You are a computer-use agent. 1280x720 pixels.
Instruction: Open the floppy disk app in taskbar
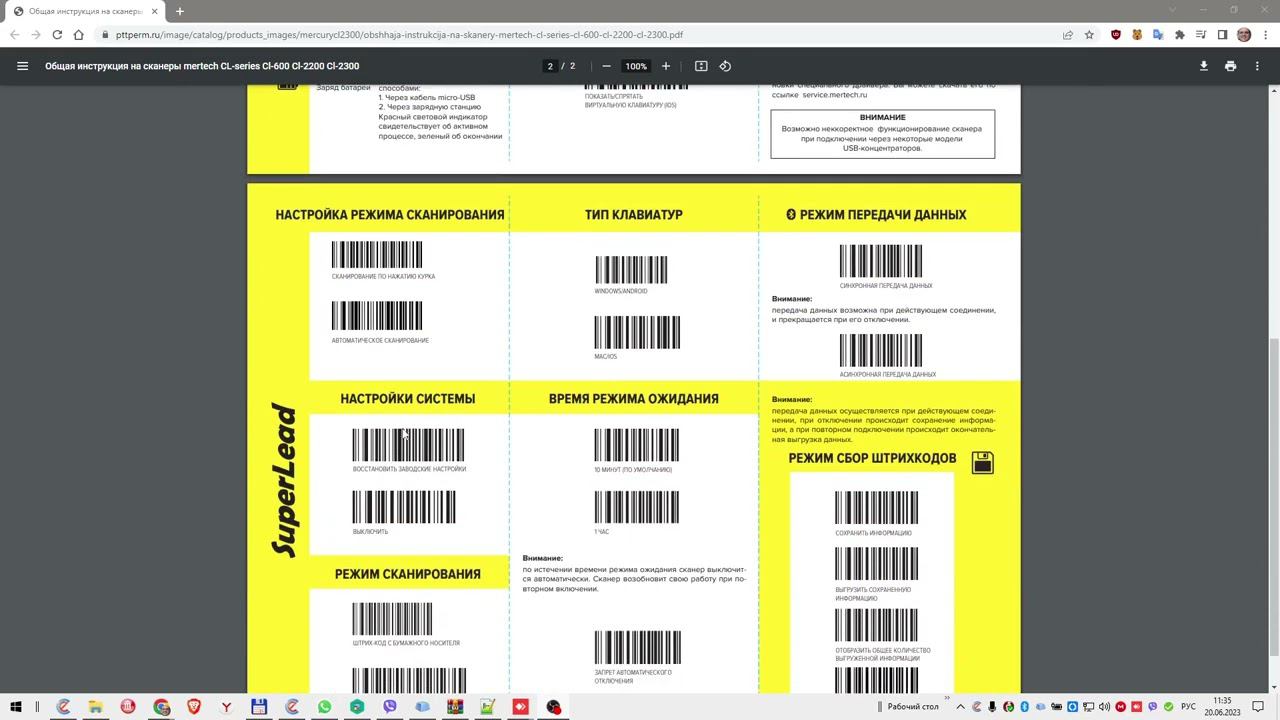tap(259, 707)
